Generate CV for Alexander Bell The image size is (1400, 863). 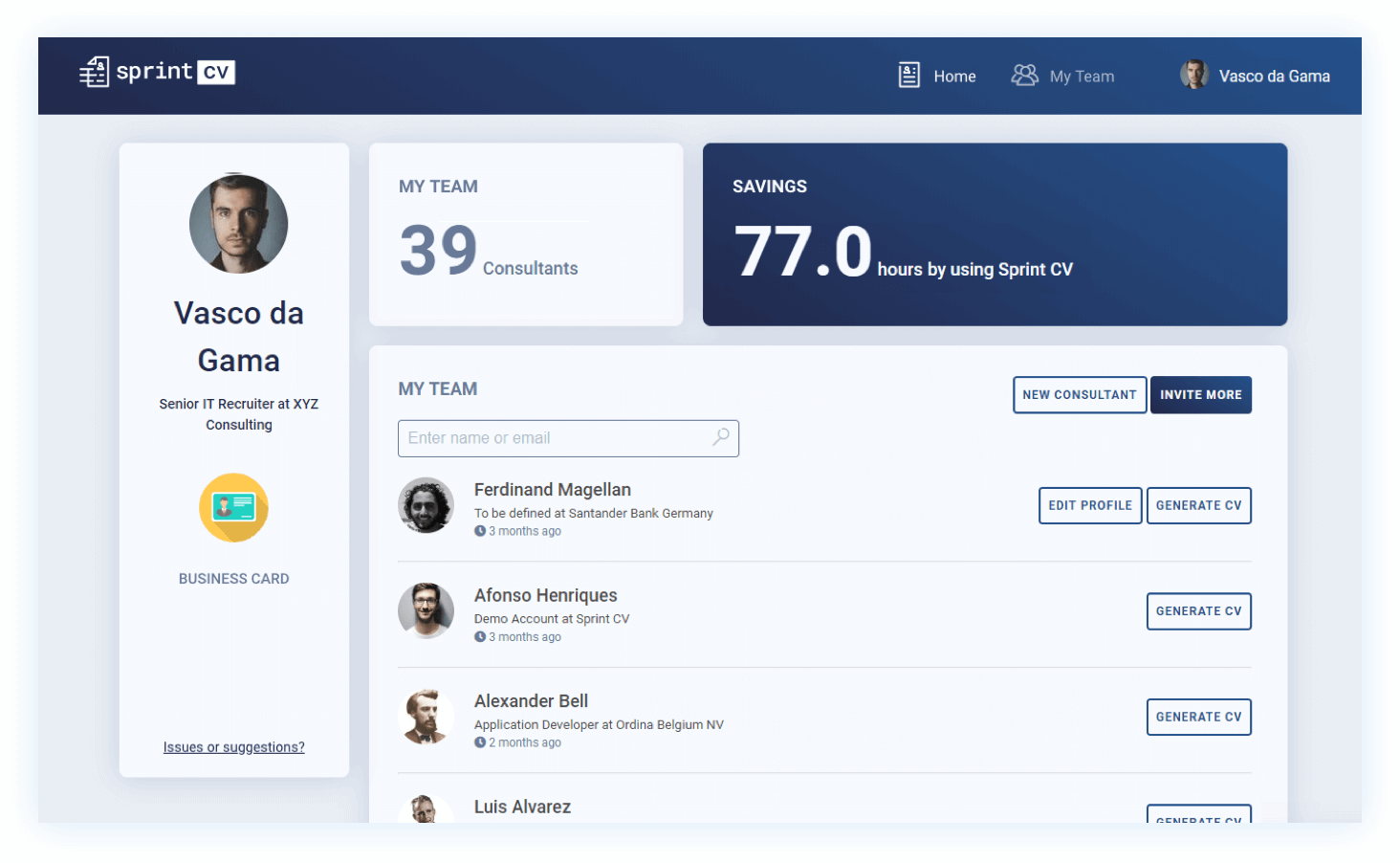click(1198, 717)
